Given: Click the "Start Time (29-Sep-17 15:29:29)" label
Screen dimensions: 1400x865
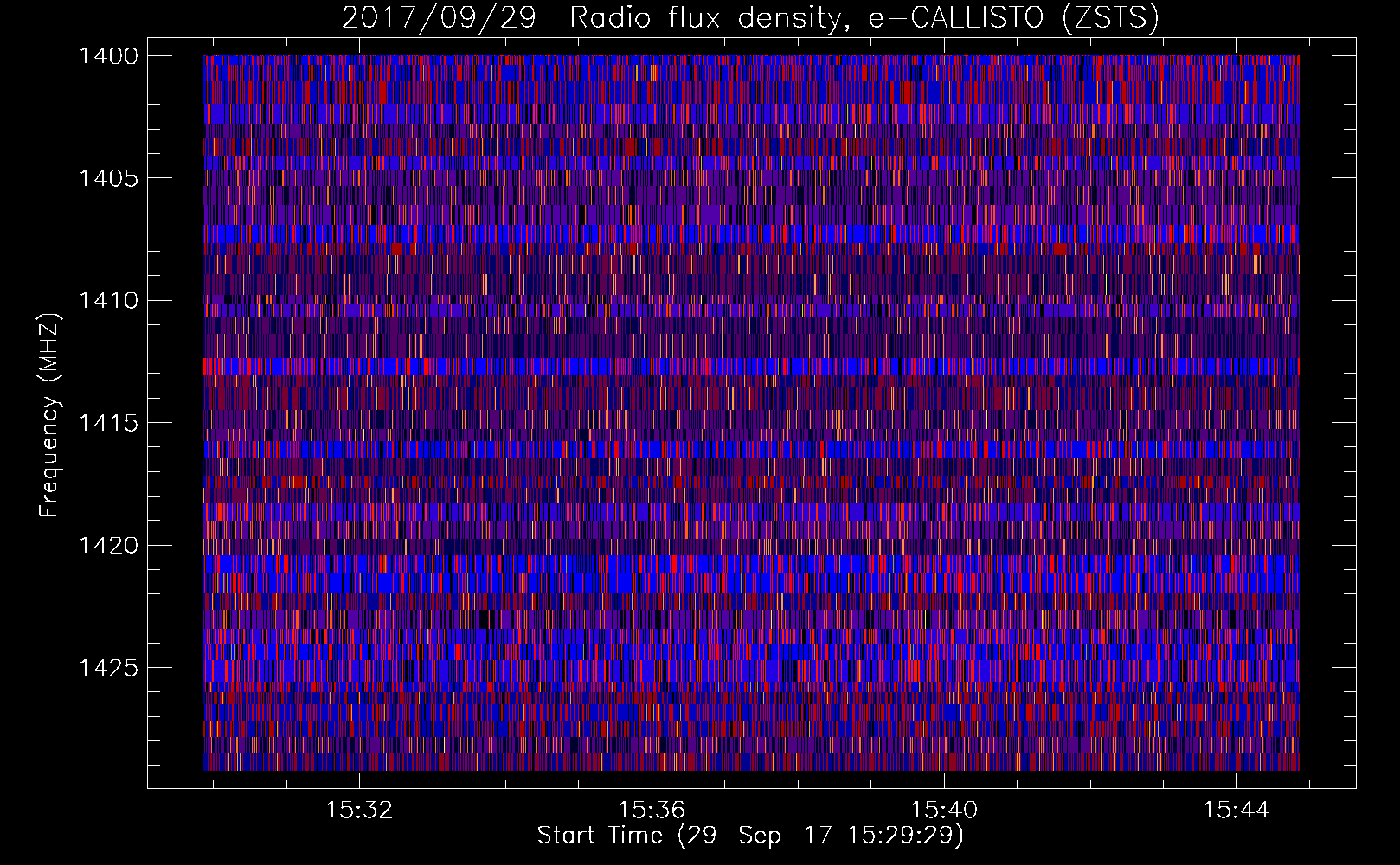Looking at the screenshot, I should 750,836.
